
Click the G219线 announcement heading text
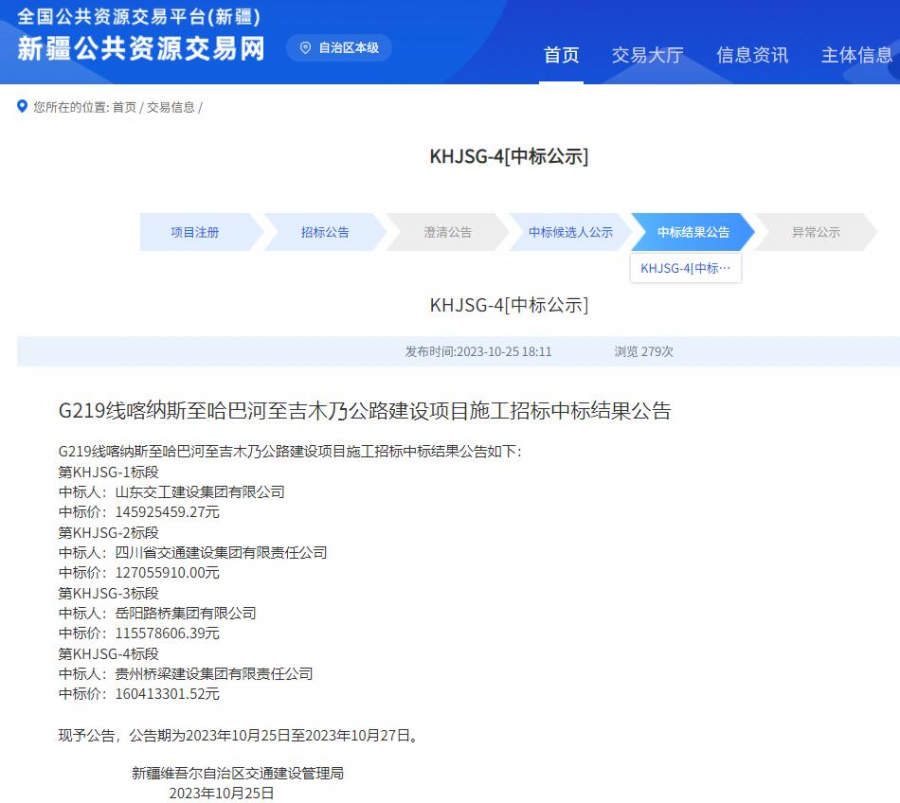click(364, 410)
